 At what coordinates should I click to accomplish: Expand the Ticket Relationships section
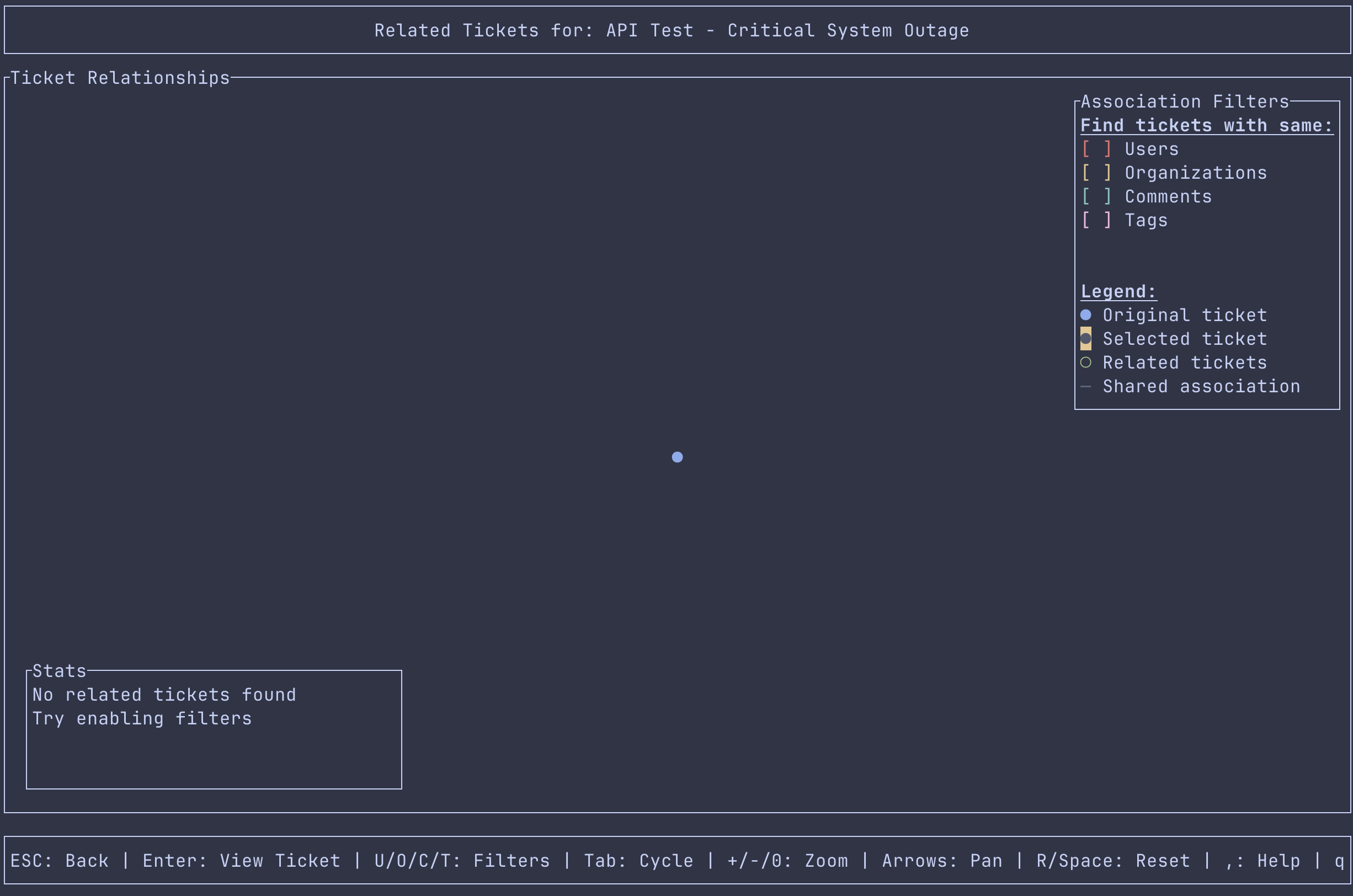120,78
